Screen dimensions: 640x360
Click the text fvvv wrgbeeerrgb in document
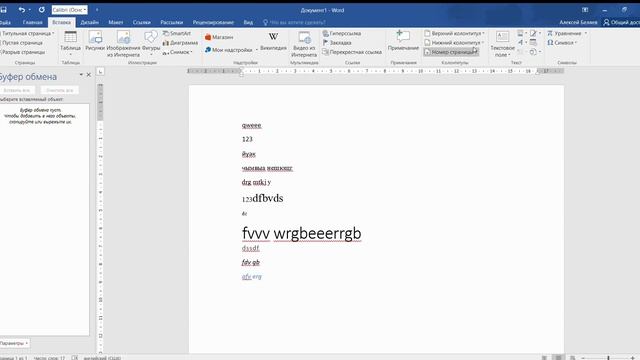coord(302,233)
